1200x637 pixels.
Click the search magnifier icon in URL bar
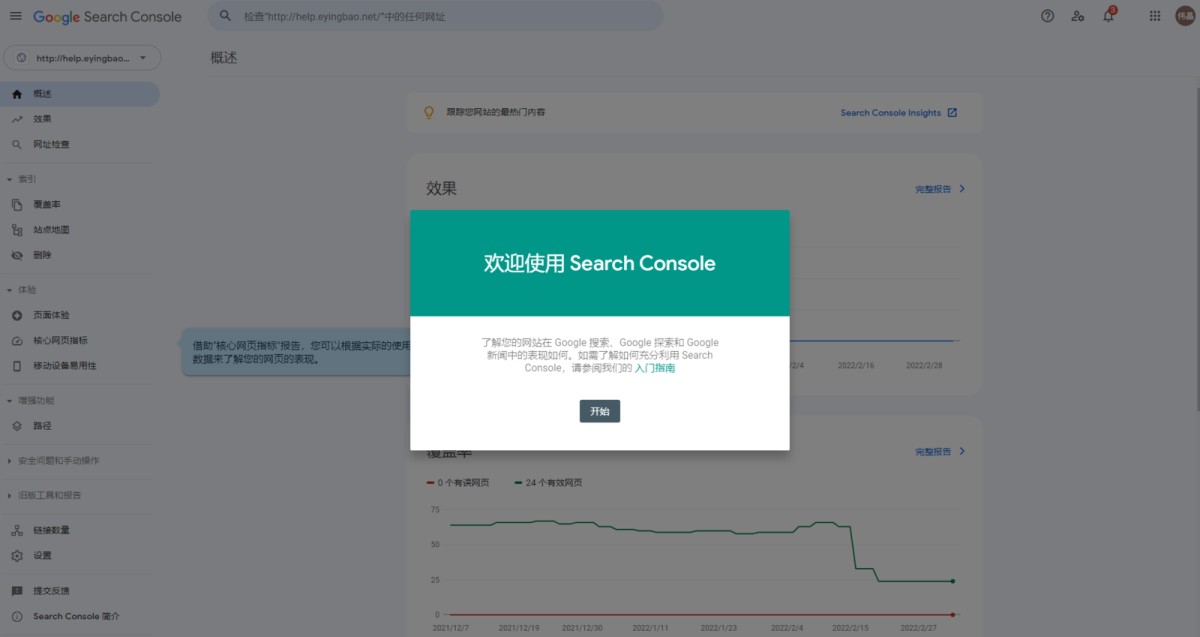click(x=225, y=16)
